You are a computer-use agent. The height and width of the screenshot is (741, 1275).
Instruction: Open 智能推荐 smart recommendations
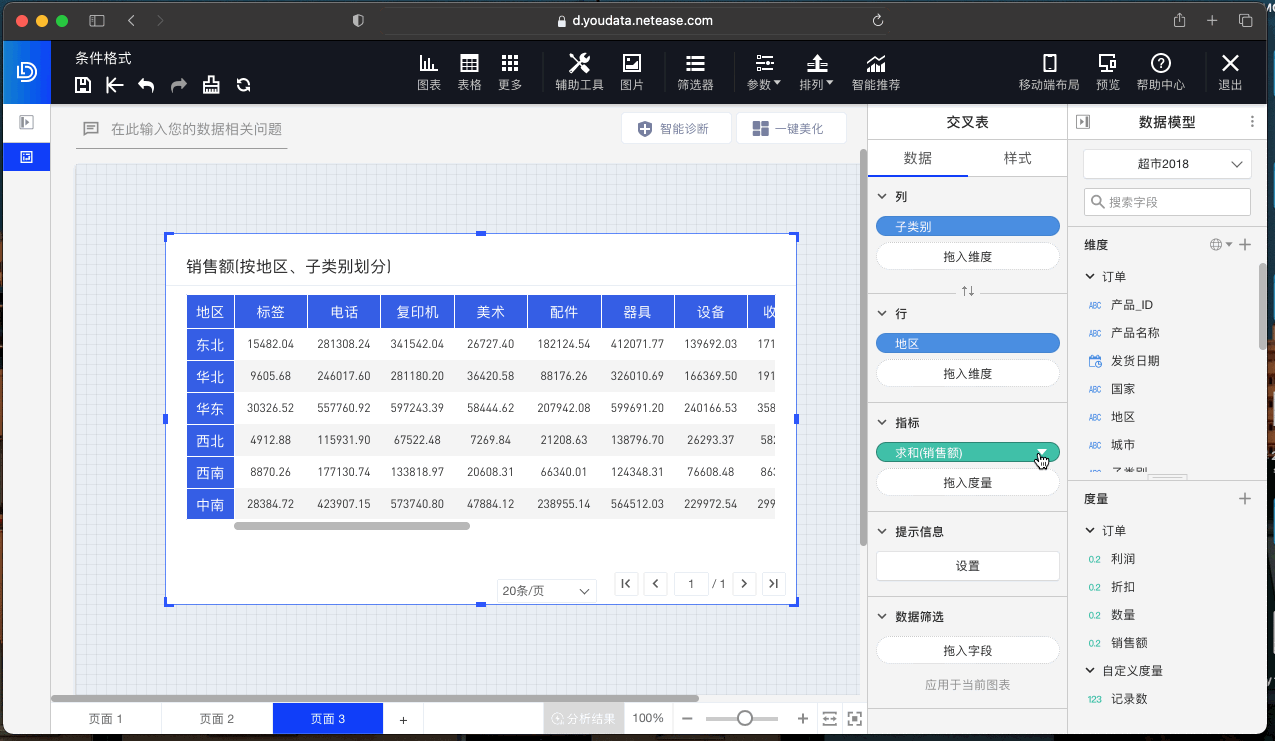[876, 72]
